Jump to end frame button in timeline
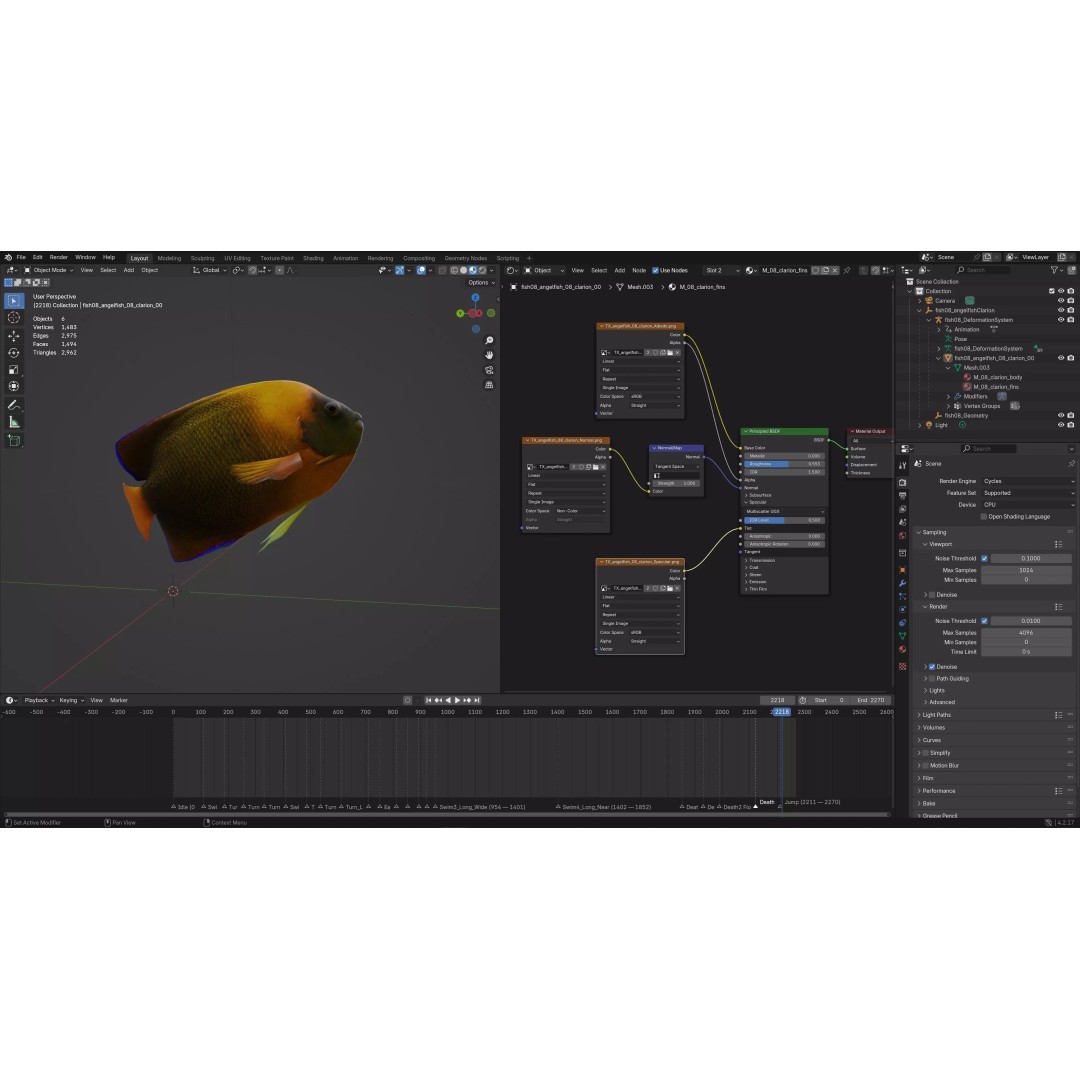The height and width of the screenshot is (1080, 1080). [x=477, y=700]
